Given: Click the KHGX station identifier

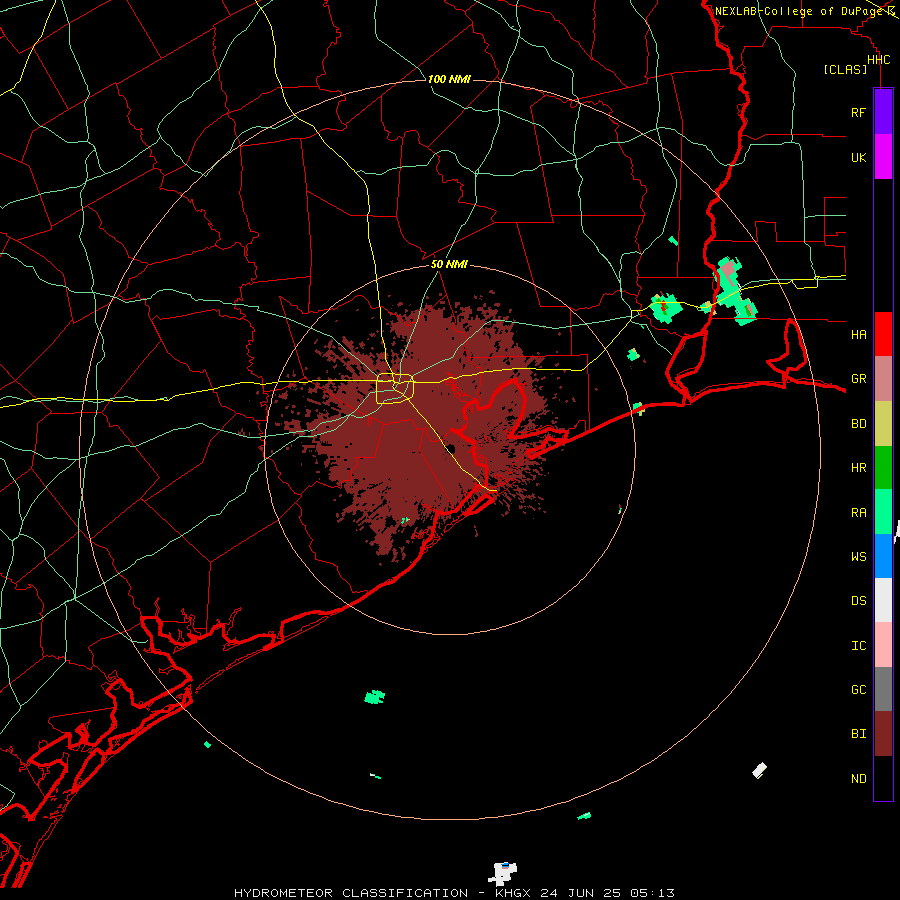Looking at the screenshot, I should [x=513, y=893].
